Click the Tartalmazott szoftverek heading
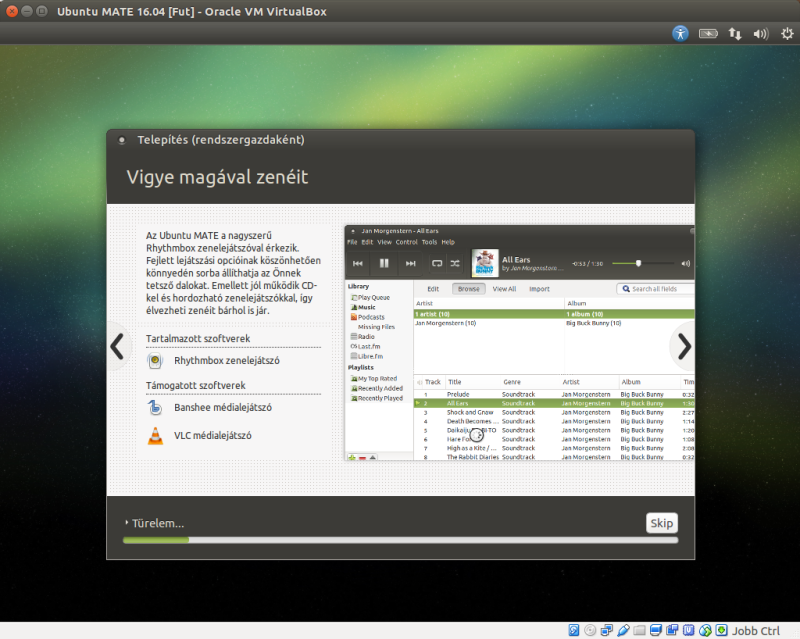Screen dimensions: 800x639 pyautogui.click(x=198, y=338)
